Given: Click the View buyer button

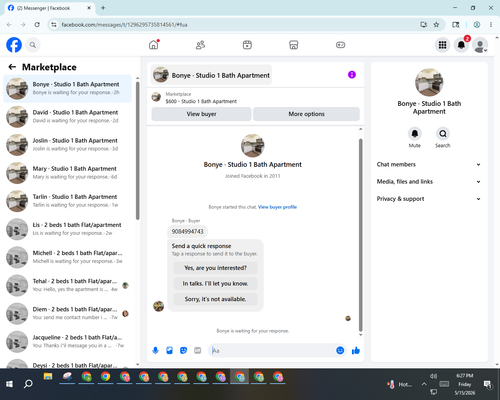Looking at the screenshot, I should tap(201, 114).
